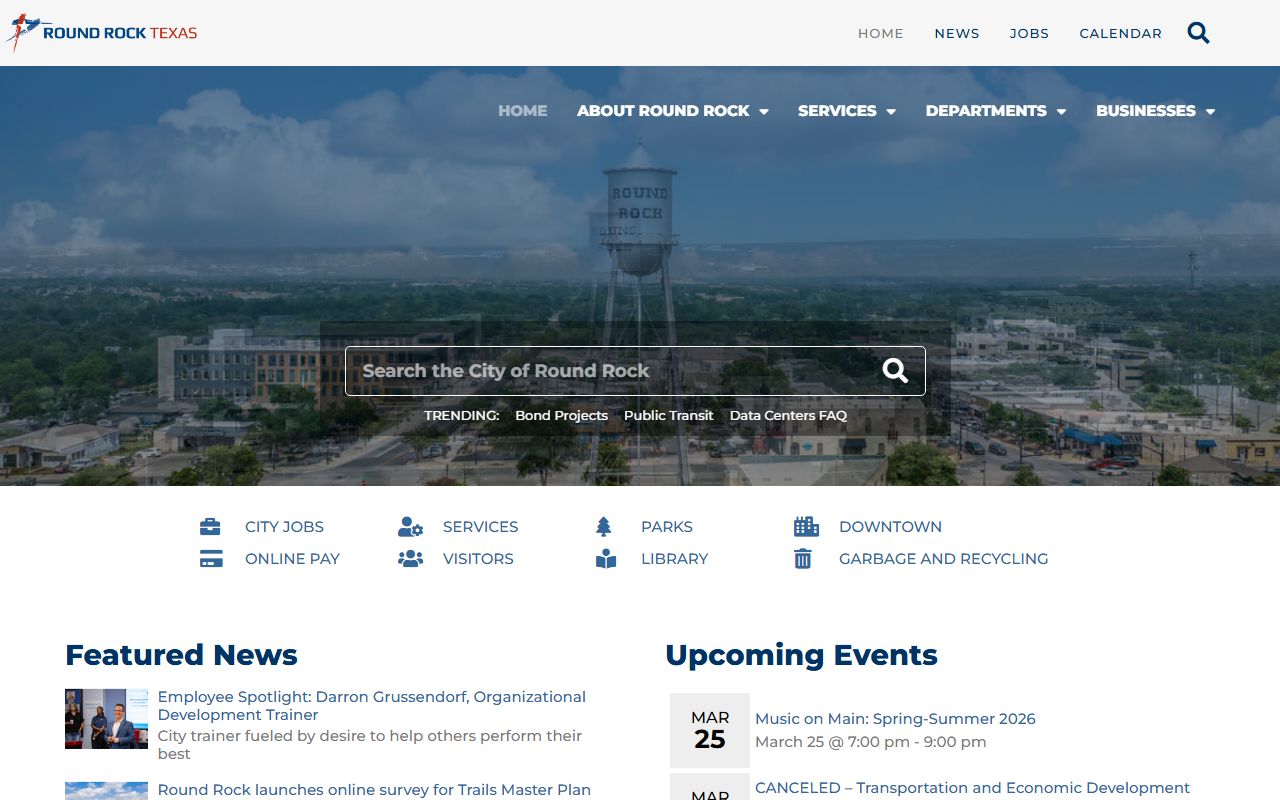Click the building icon beside Downtown
The width and height of the screenshot is (1280, 800).
(x=806, y=527)
